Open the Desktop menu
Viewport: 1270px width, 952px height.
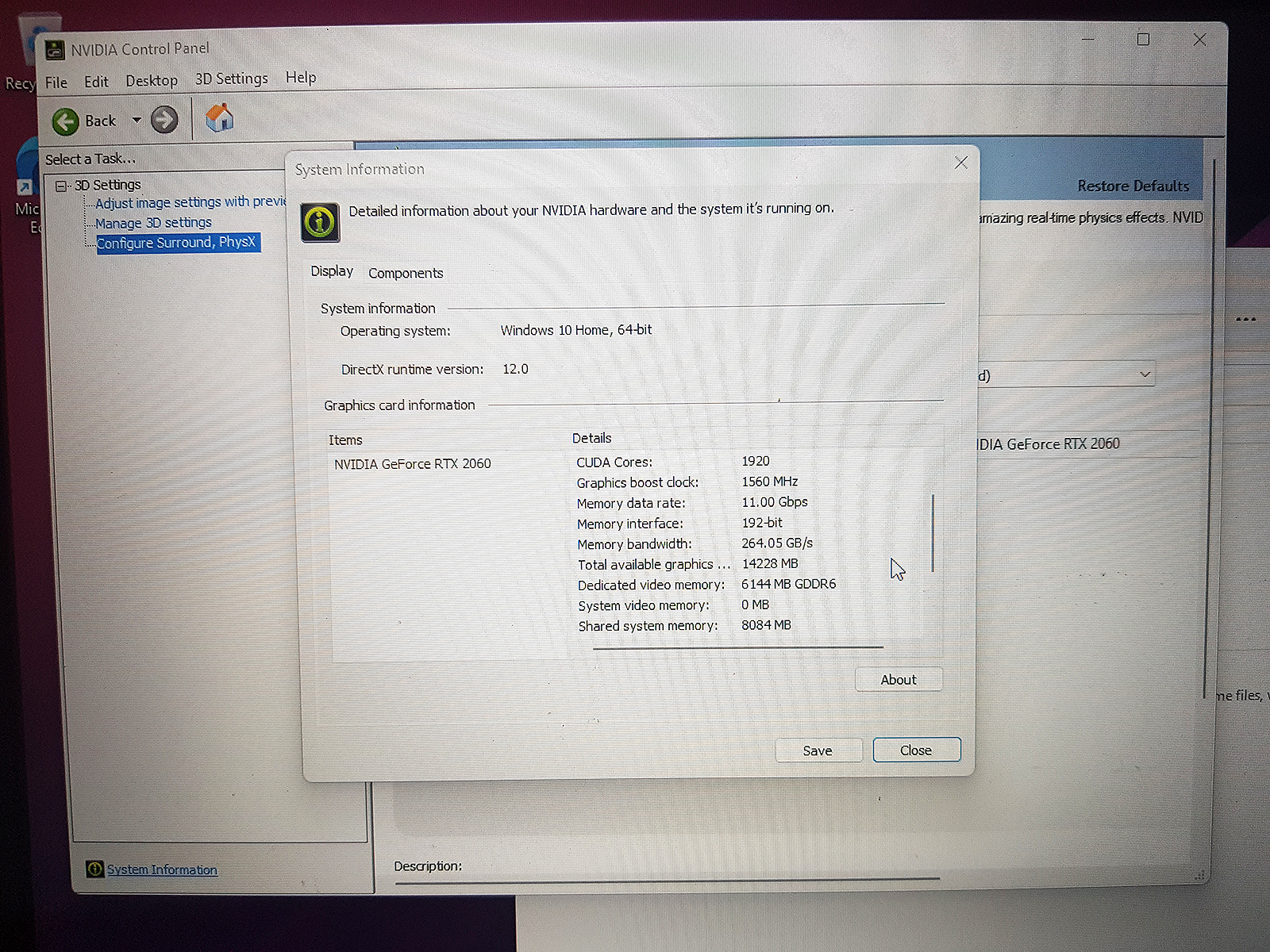click(x=152, y=81)
